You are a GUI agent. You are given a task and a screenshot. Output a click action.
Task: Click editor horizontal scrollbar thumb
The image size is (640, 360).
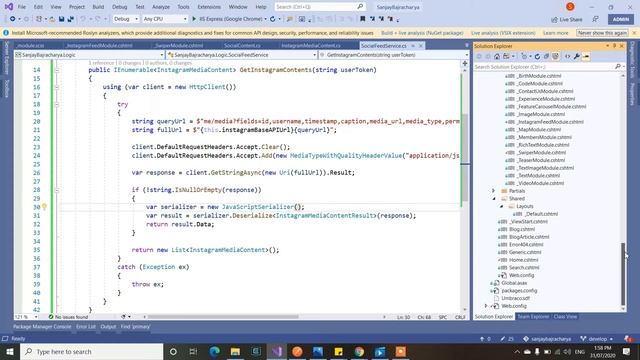tap(223, 317)
